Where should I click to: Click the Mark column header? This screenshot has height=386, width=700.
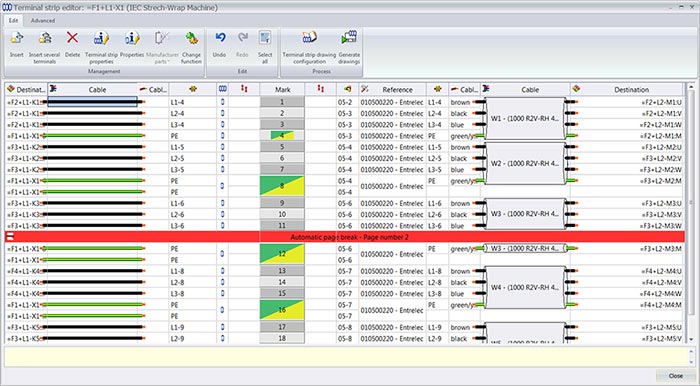click(283, 89)
